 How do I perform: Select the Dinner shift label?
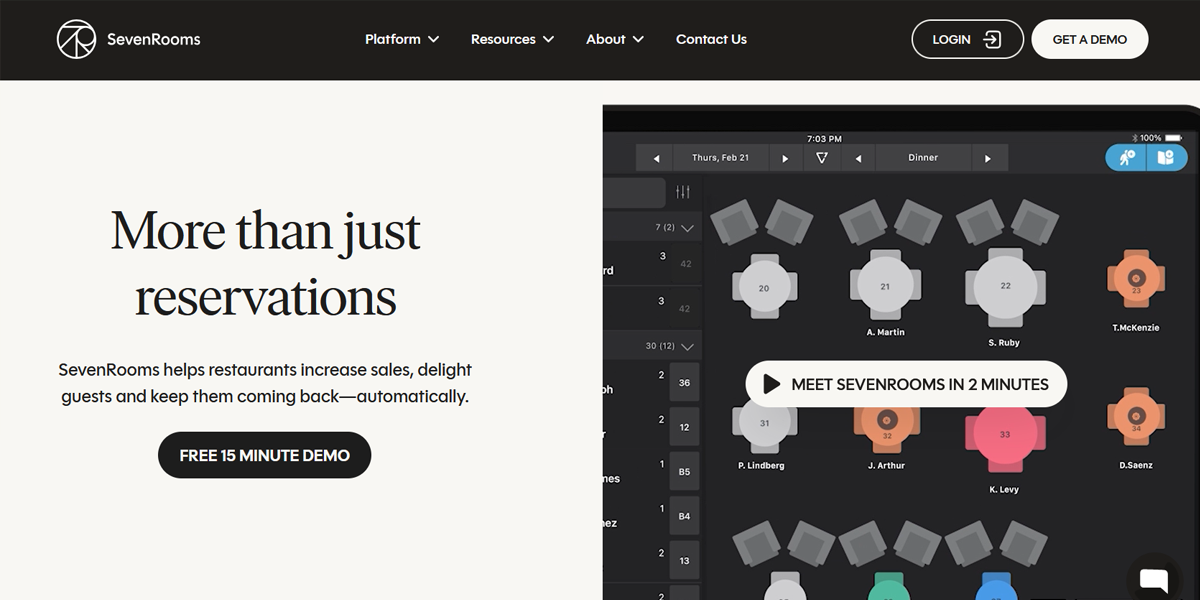[923, 158]
